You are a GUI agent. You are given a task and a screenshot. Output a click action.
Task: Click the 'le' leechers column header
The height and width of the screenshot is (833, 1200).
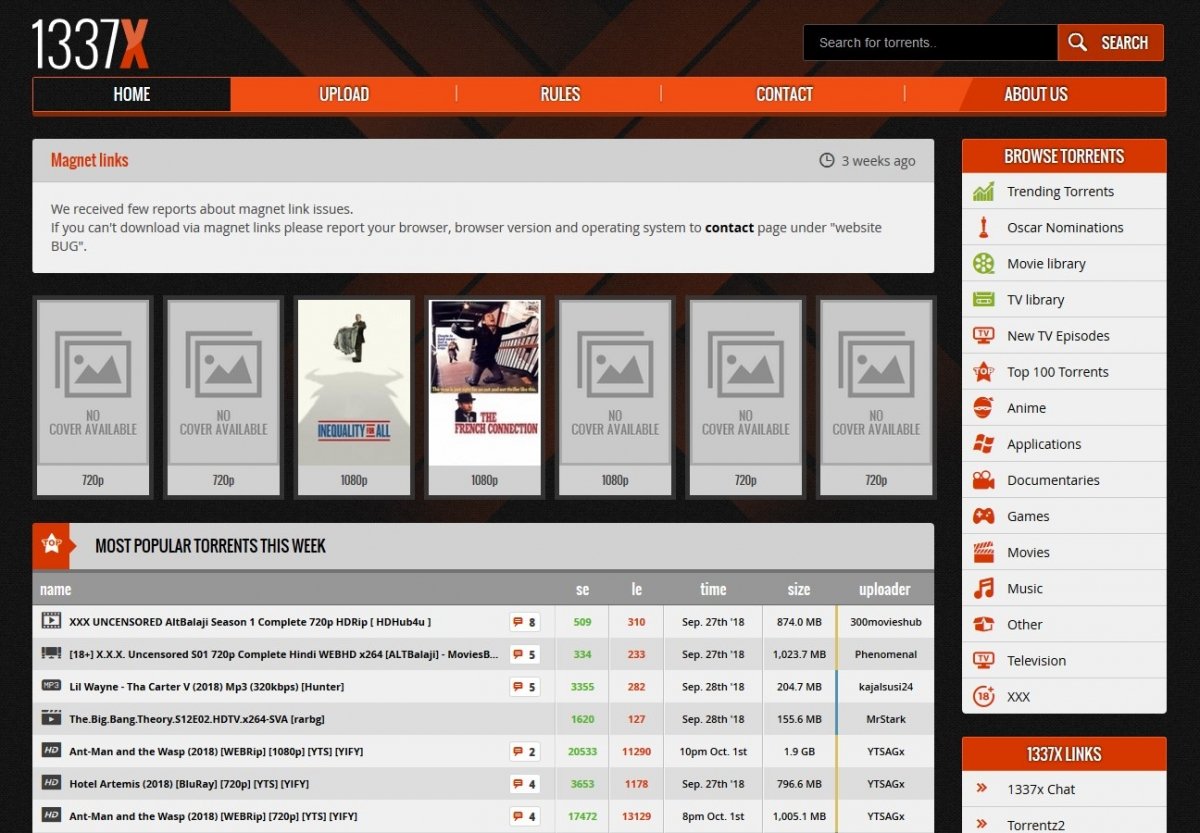pyautogui.click(x=636, y=589)
